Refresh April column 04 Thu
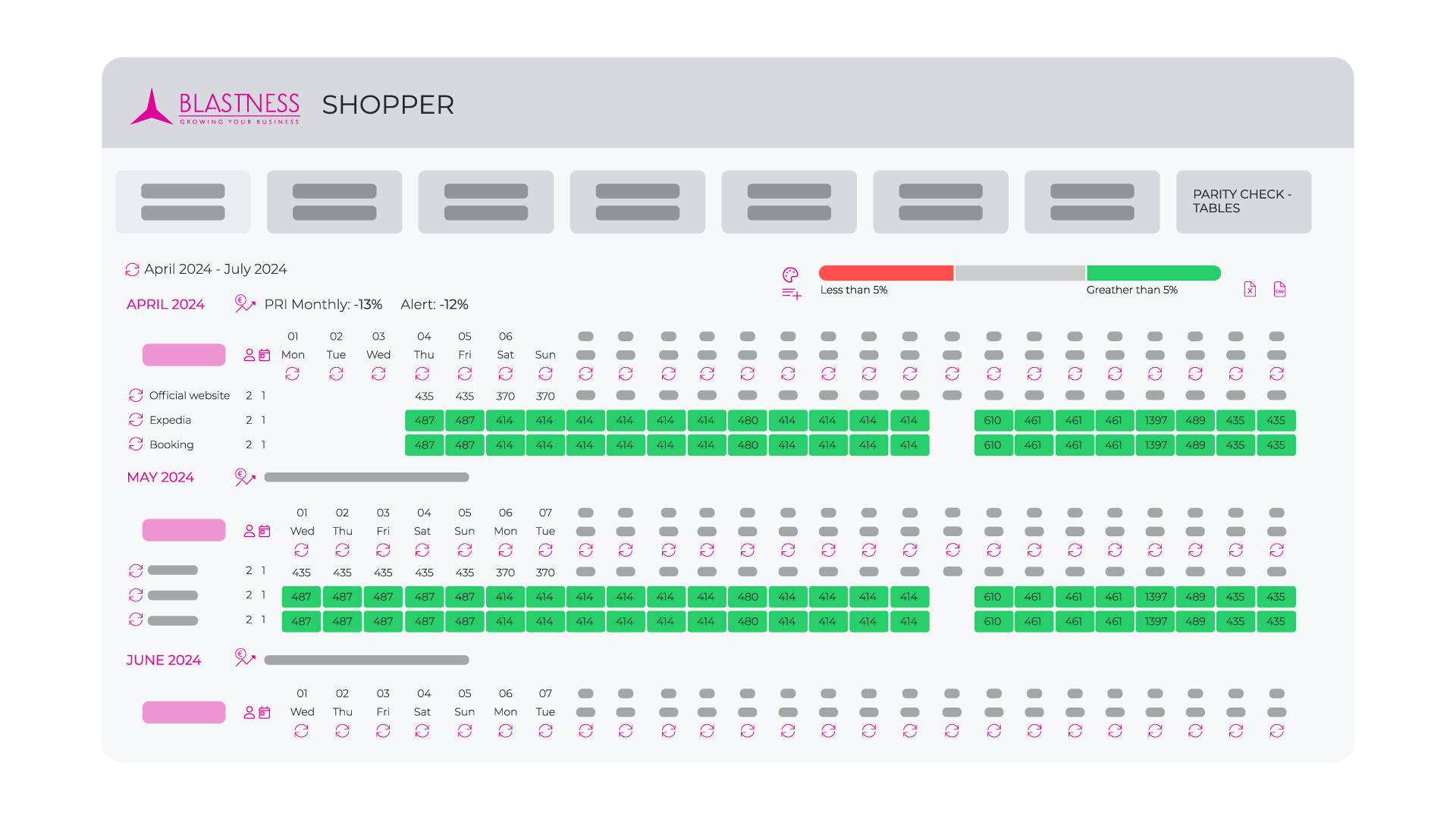1456x819 pixels. pos(422,374)
